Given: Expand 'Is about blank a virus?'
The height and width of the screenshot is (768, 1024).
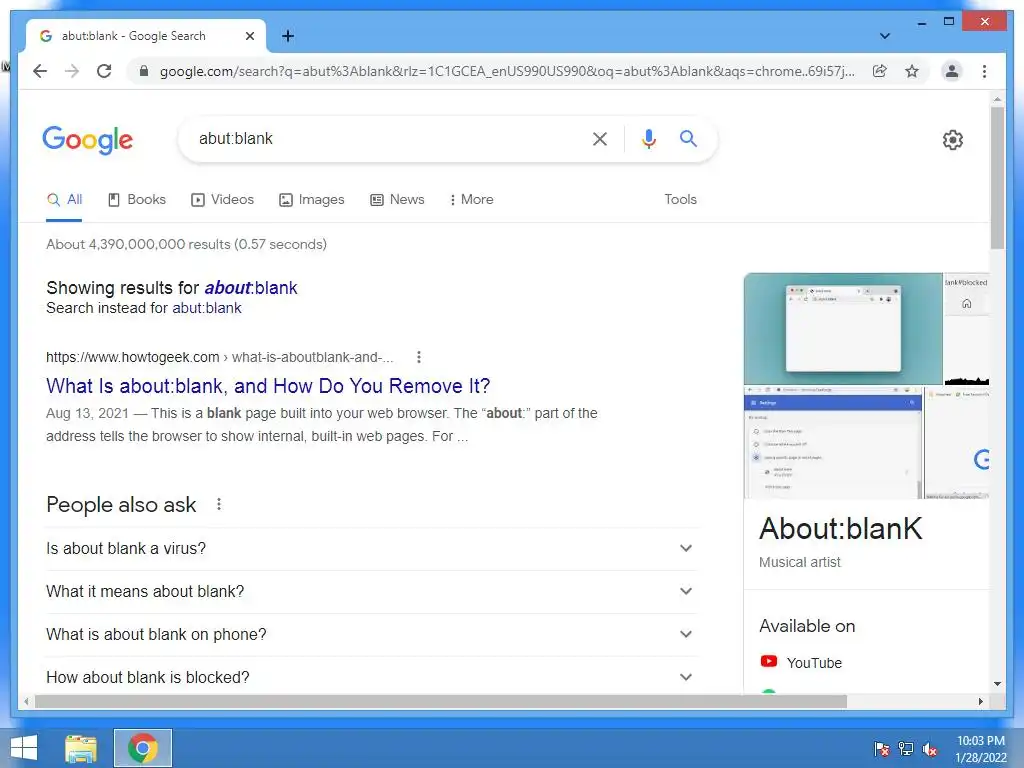Looking at the screenshot, I should (371, 549).
